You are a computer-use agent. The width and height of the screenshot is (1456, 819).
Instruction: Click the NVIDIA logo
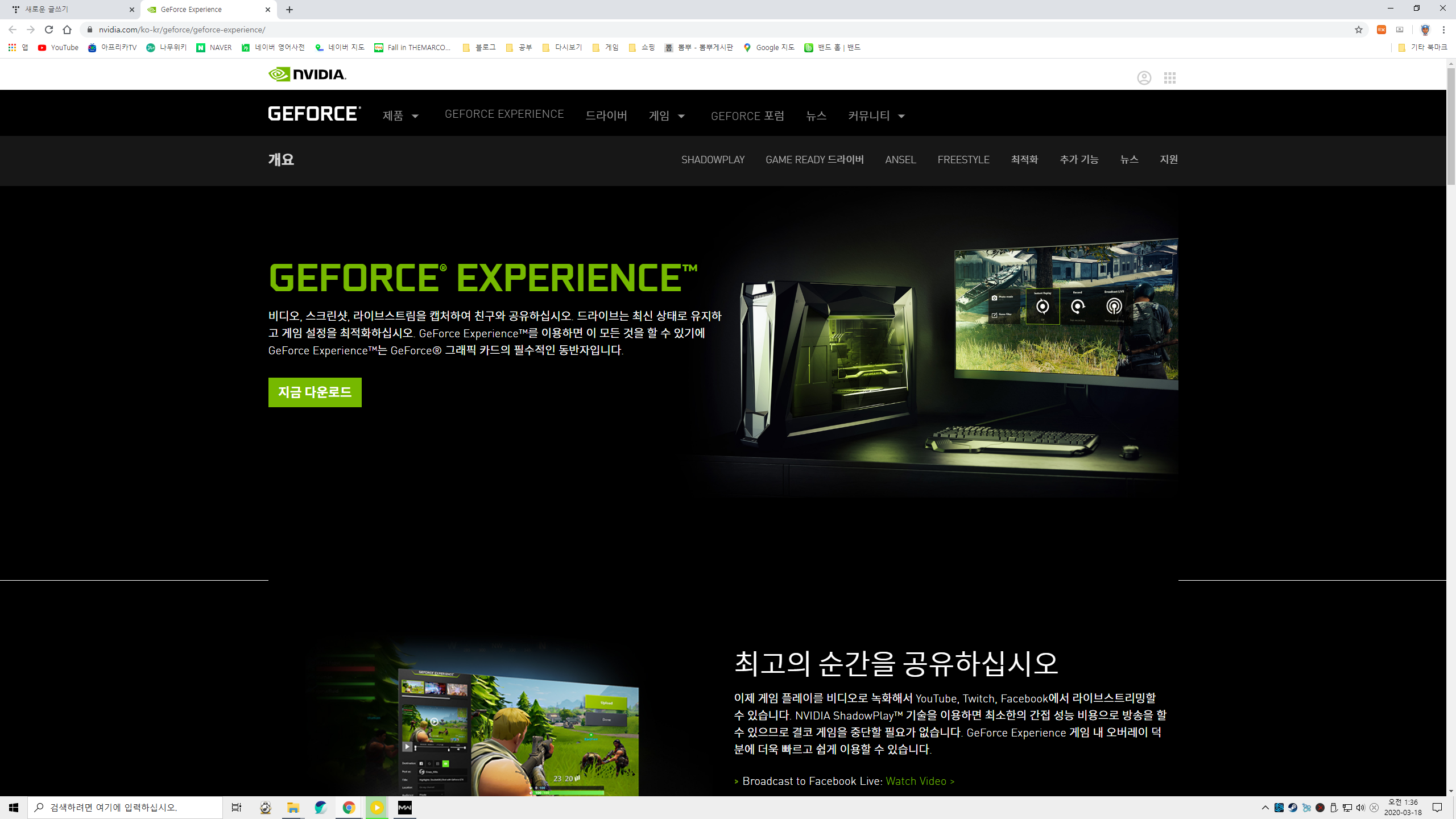(x=307, y=75)
